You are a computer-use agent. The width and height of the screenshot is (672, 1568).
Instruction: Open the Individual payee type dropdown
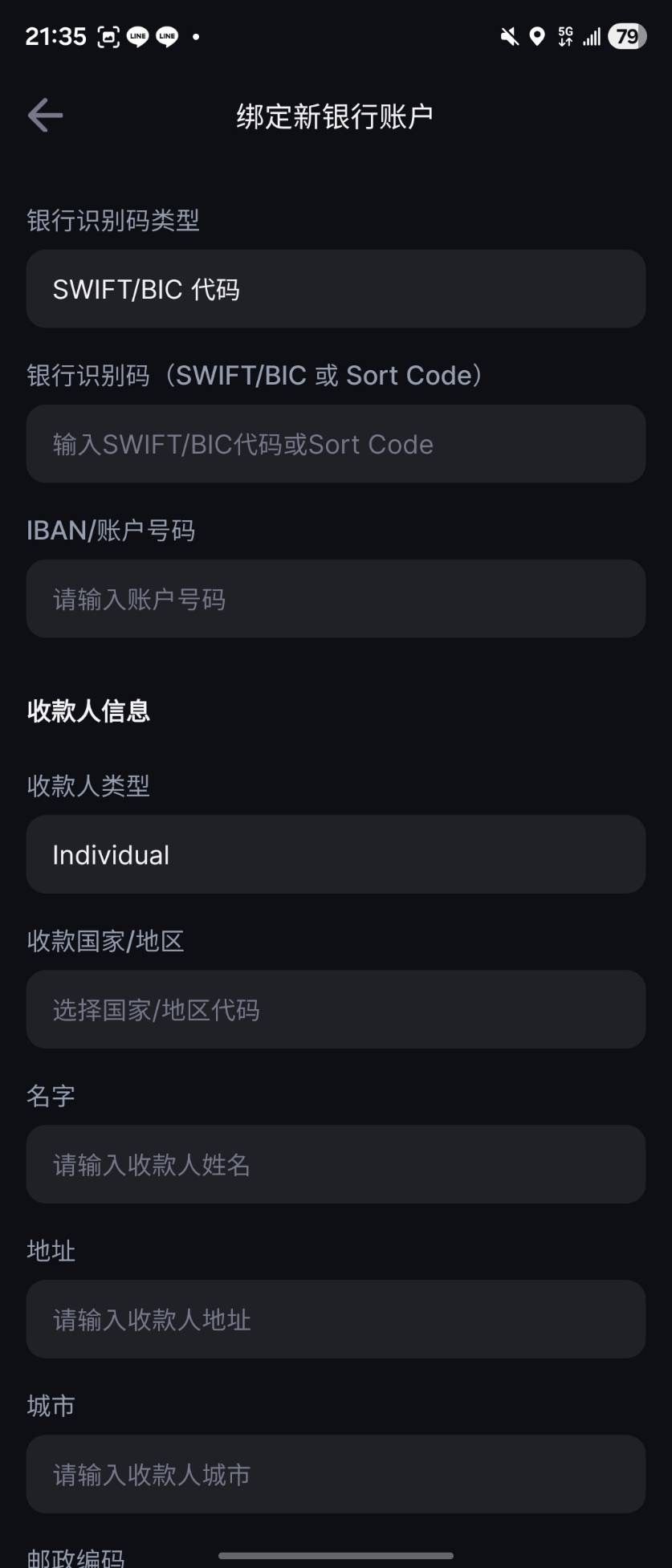(x=336, y=854)
